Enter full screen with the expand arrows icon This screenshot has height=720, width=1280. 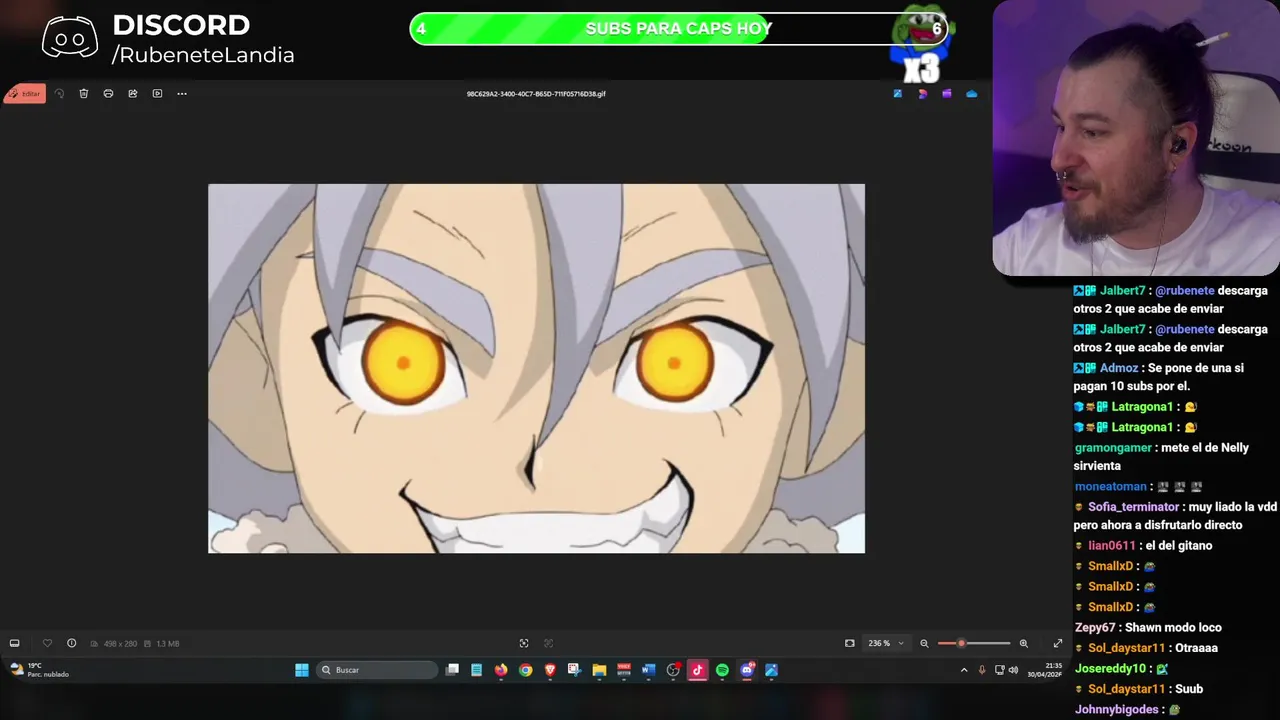(1058, 643)
